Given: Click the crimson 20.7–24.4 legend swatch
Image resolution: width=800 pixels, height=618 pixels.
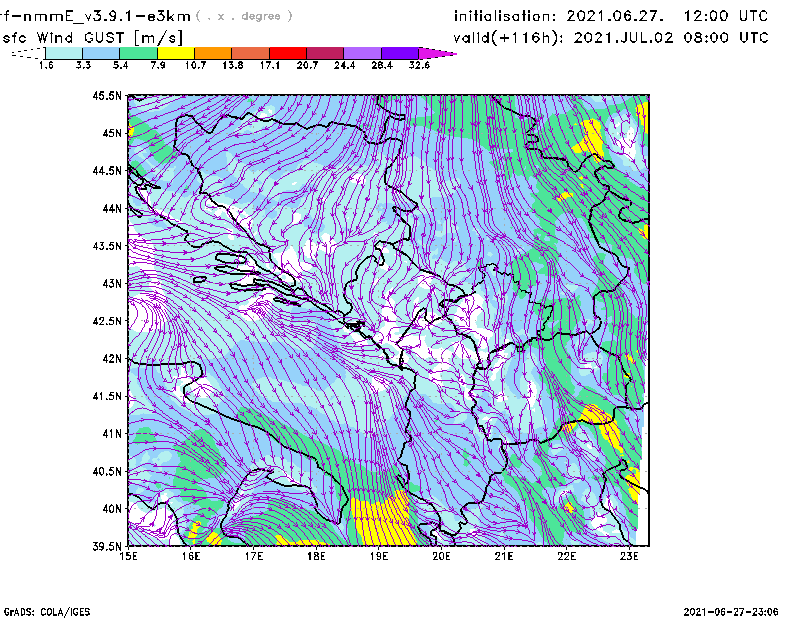Looking at the screenshot, I should tap(325, 53).
